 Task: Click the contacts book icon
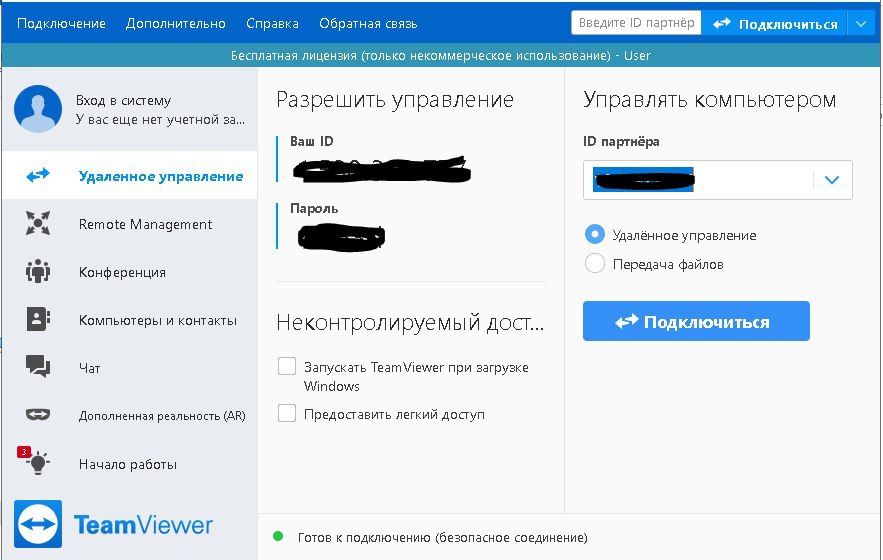click(x=38, y=319)
